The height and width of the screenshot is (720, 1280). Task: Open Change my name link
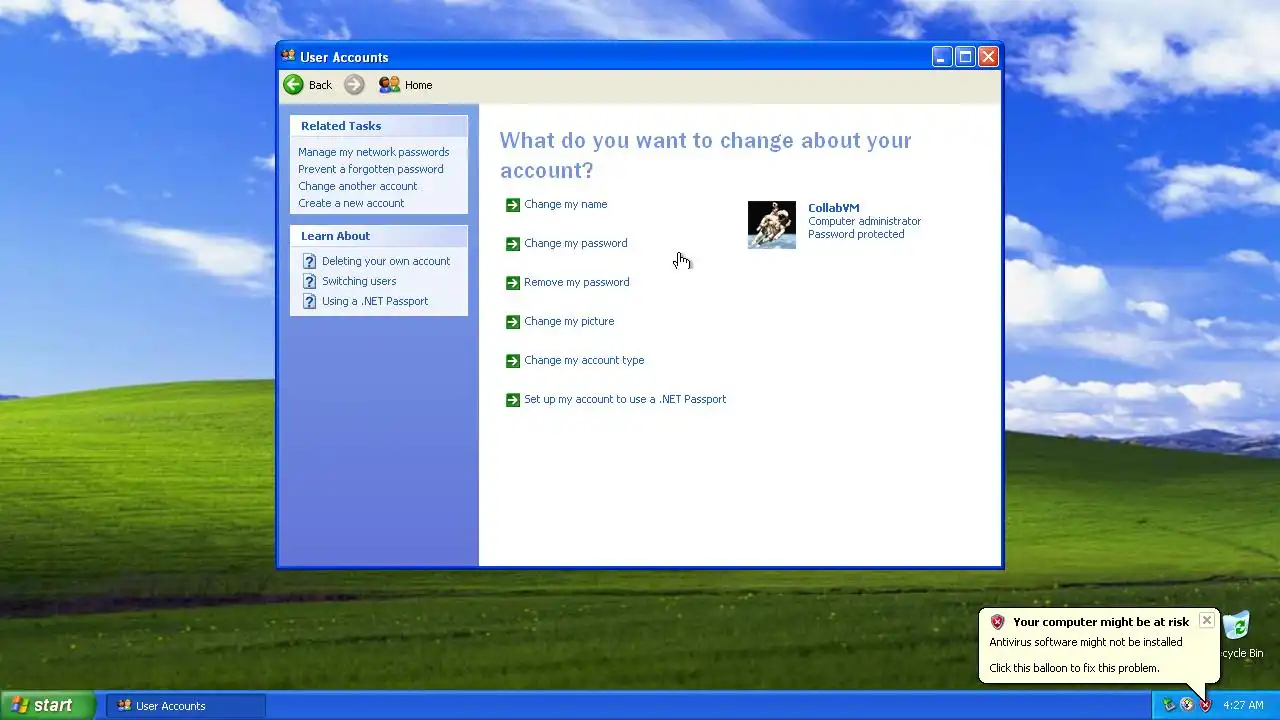[566, 204]
